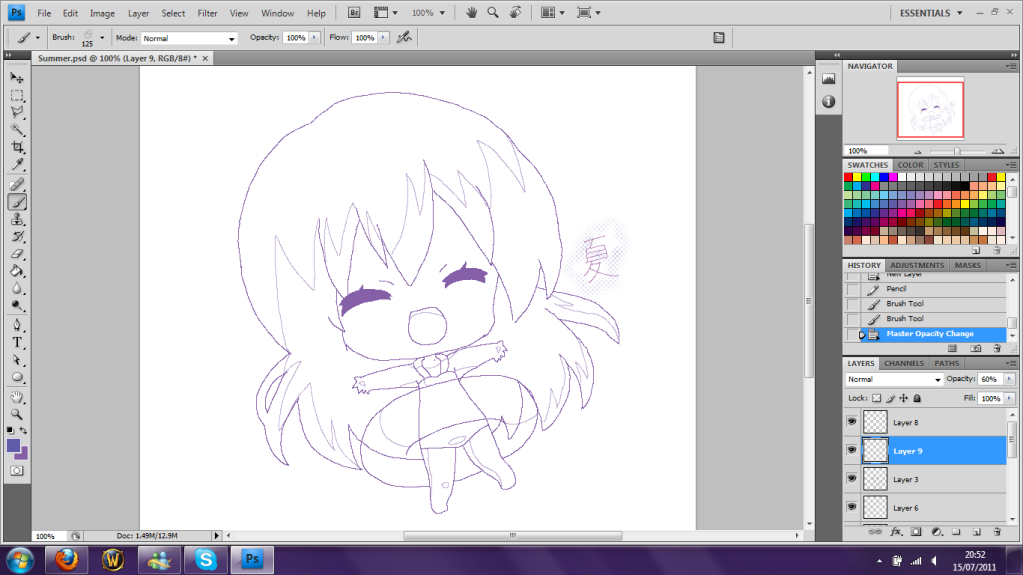
Task: Open the Opacity slider arrow in options bar
Action: [314, 38]
